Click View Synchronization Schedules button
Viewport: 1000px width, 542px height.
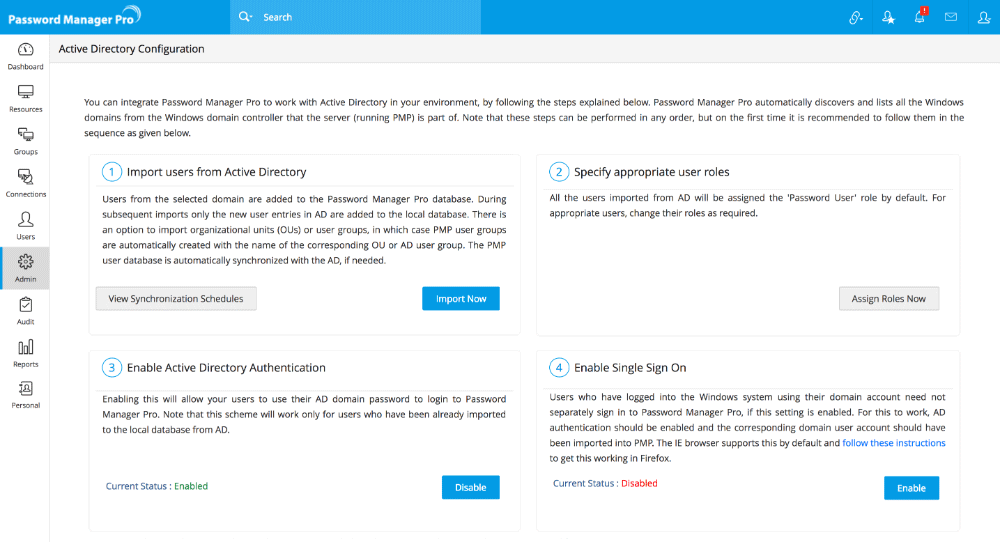176,298
